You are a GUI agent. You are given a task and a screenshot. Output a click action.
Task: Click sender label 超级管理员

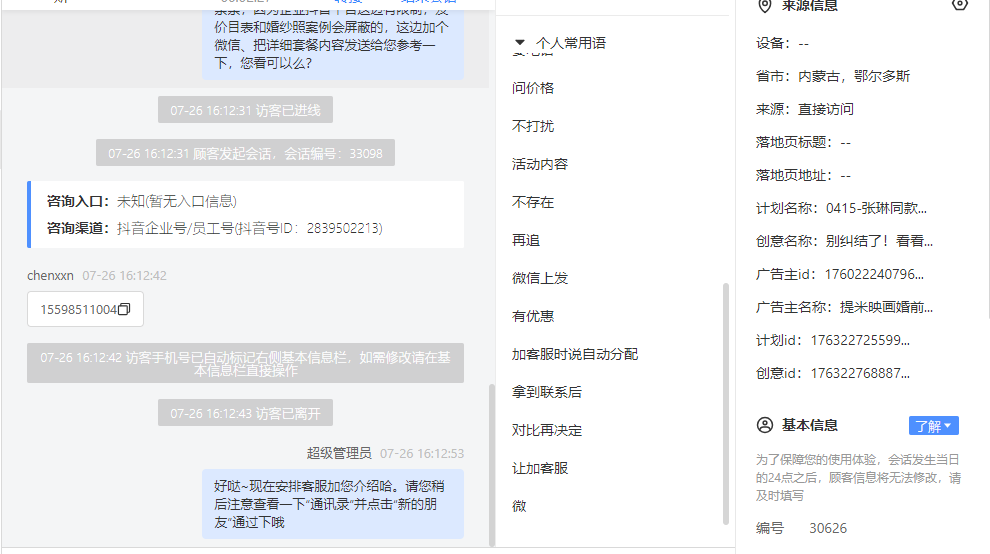tap(339, 453)
